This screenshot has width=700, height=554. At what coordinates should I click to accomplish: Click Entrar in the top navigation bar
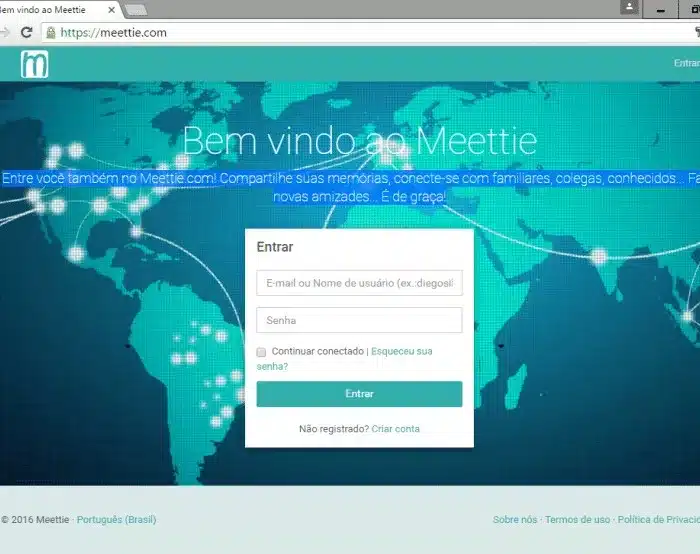686,63
